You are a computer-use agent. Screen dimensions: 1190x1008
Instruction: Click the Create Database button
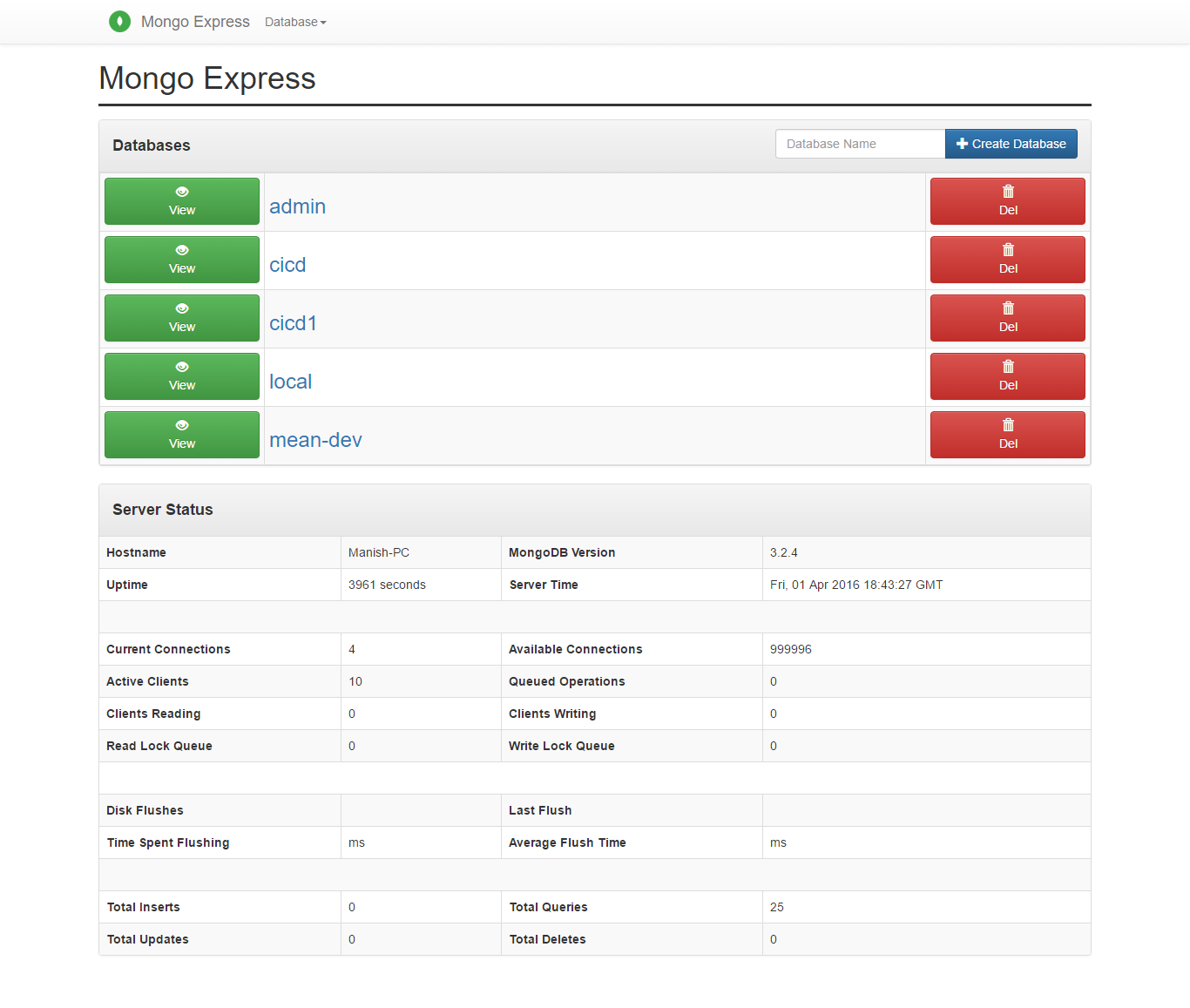pyautogui.click(x=1011, y=143)
